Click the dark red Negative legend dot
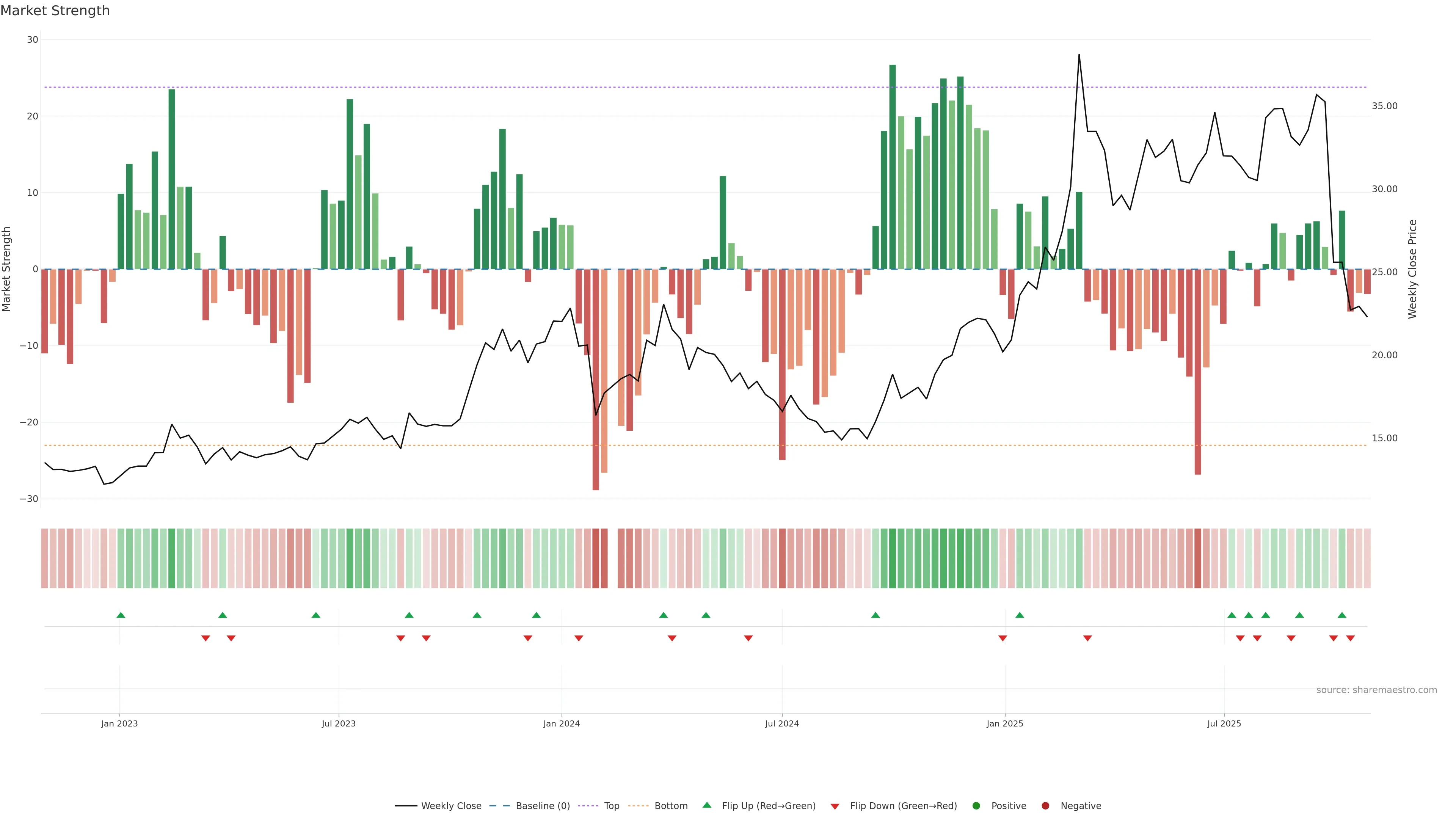The width and height of the screenshot is (1456, 819). coord(1045,806)
